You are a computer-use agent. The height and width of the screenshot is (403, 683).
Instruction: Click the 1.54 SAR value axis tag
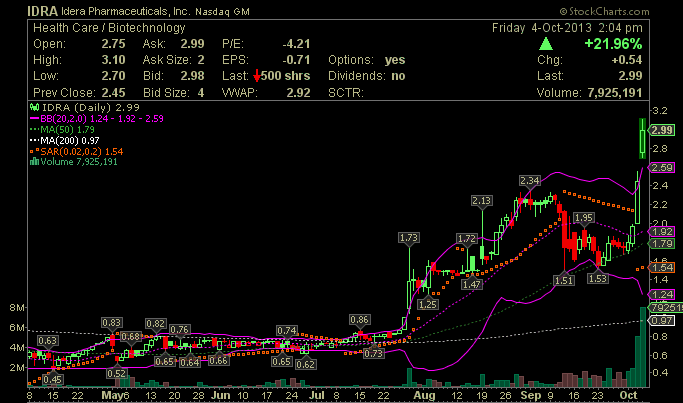[662, 267]
